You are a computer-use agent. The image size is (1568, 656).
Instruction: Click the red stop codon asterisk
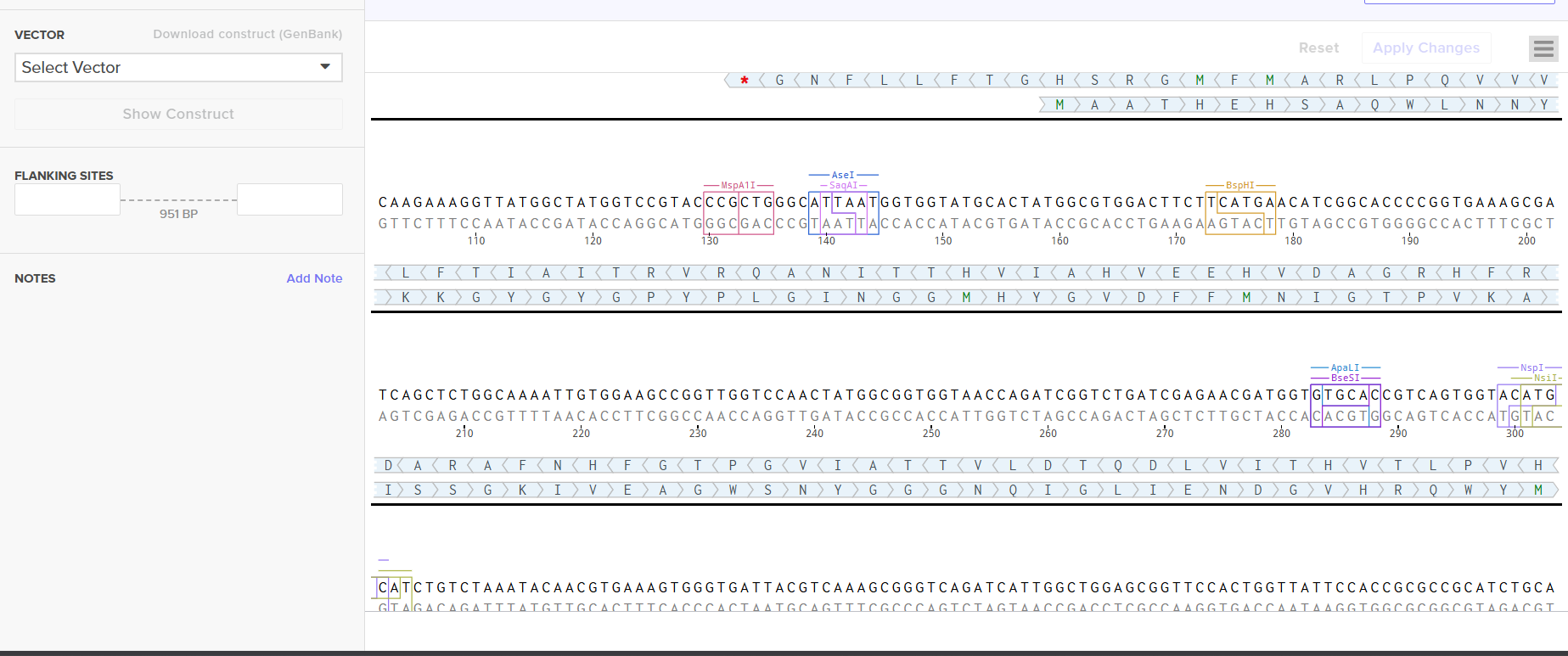[x=745, y=81]
